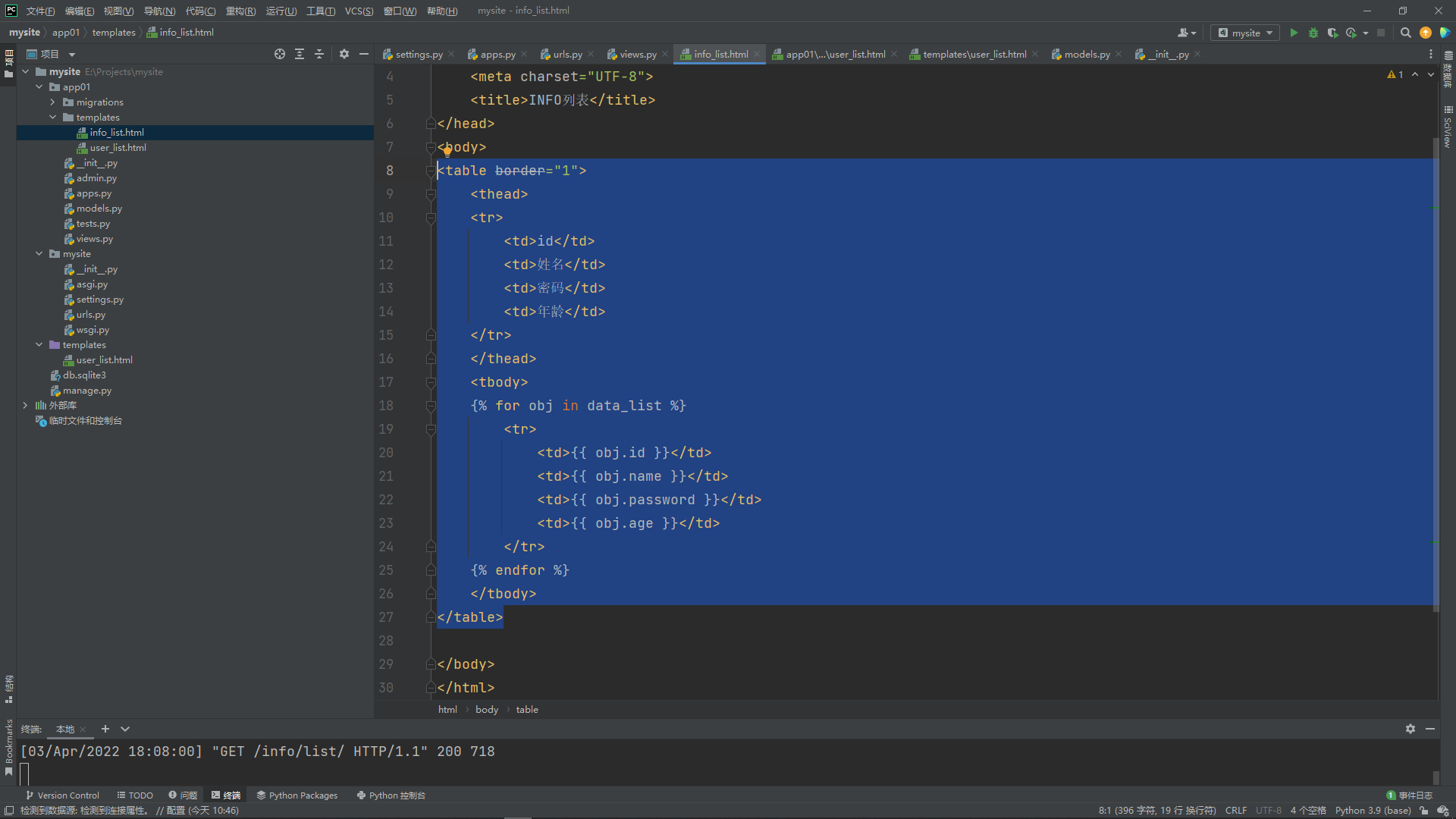This screenshot has height=819, width=1456.
Task: Open the Bookmarks side panel
Action: pyautogui.click(x=9, y=748)
